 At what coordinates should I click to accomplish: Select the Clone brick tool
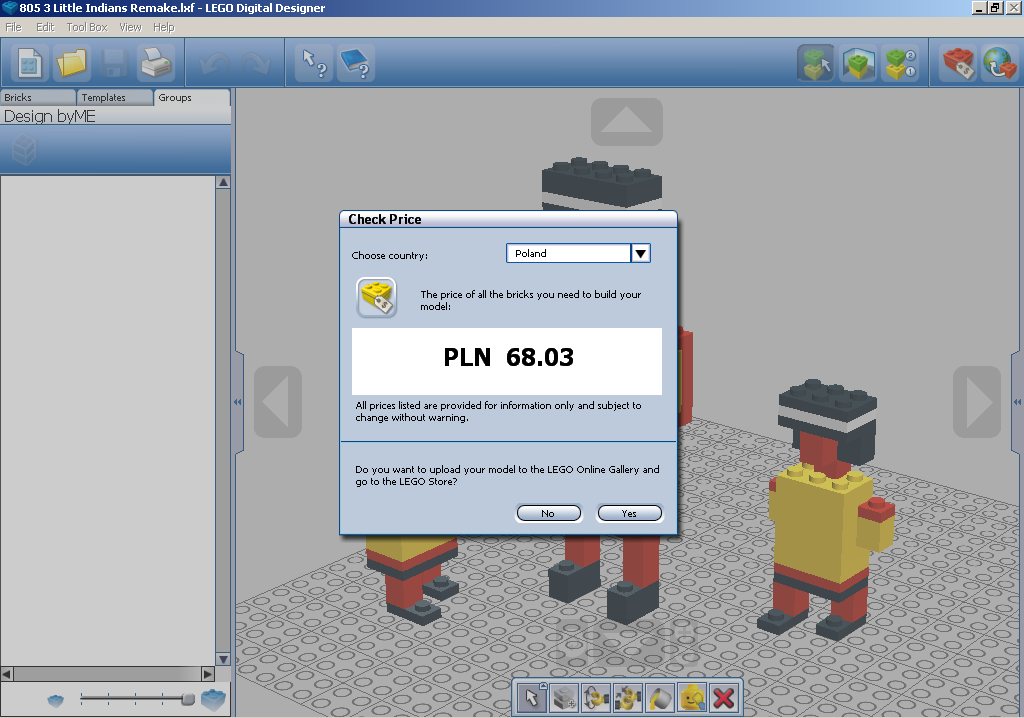pyautogui.click(x=564, y=698)
